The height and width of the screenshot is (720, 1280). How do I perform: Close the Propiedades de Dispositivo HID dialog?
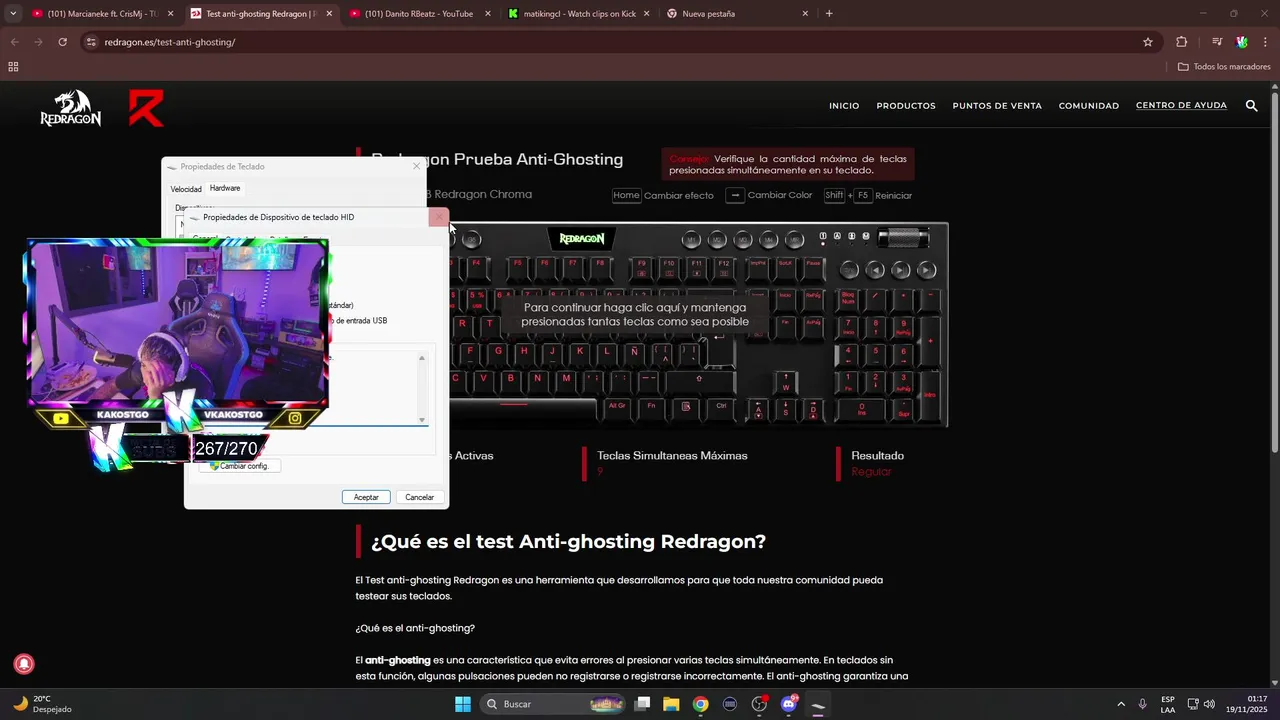point(438,217)
